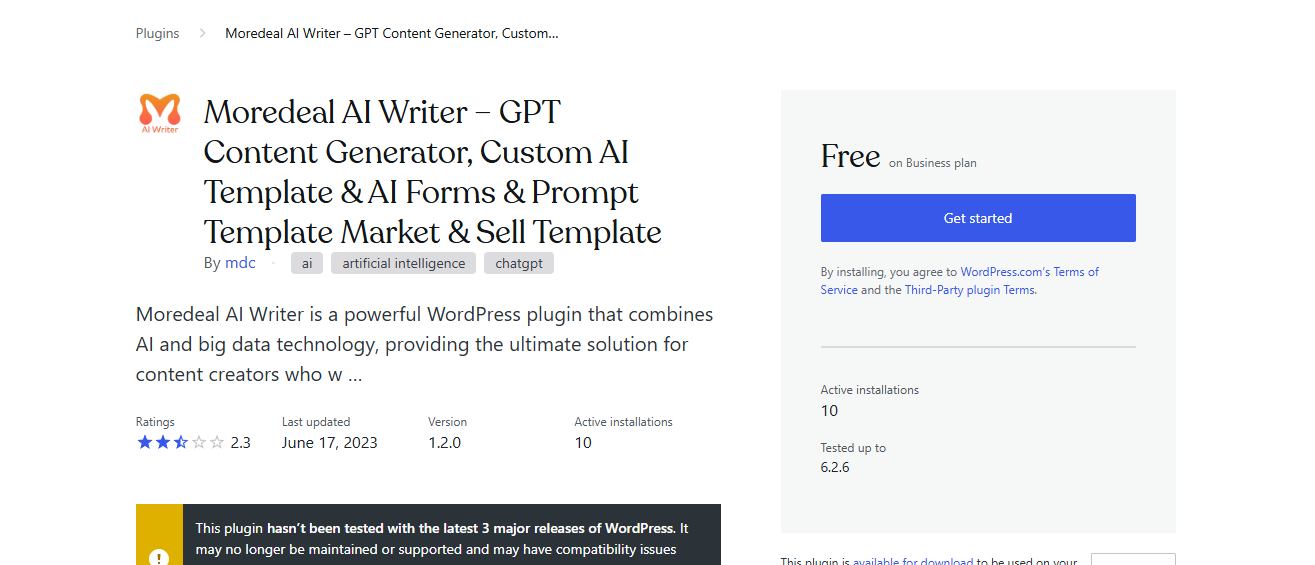Click the Last updated June 17, 2023 date
The height and width of the screenshot is (565, 1315).
330,442
